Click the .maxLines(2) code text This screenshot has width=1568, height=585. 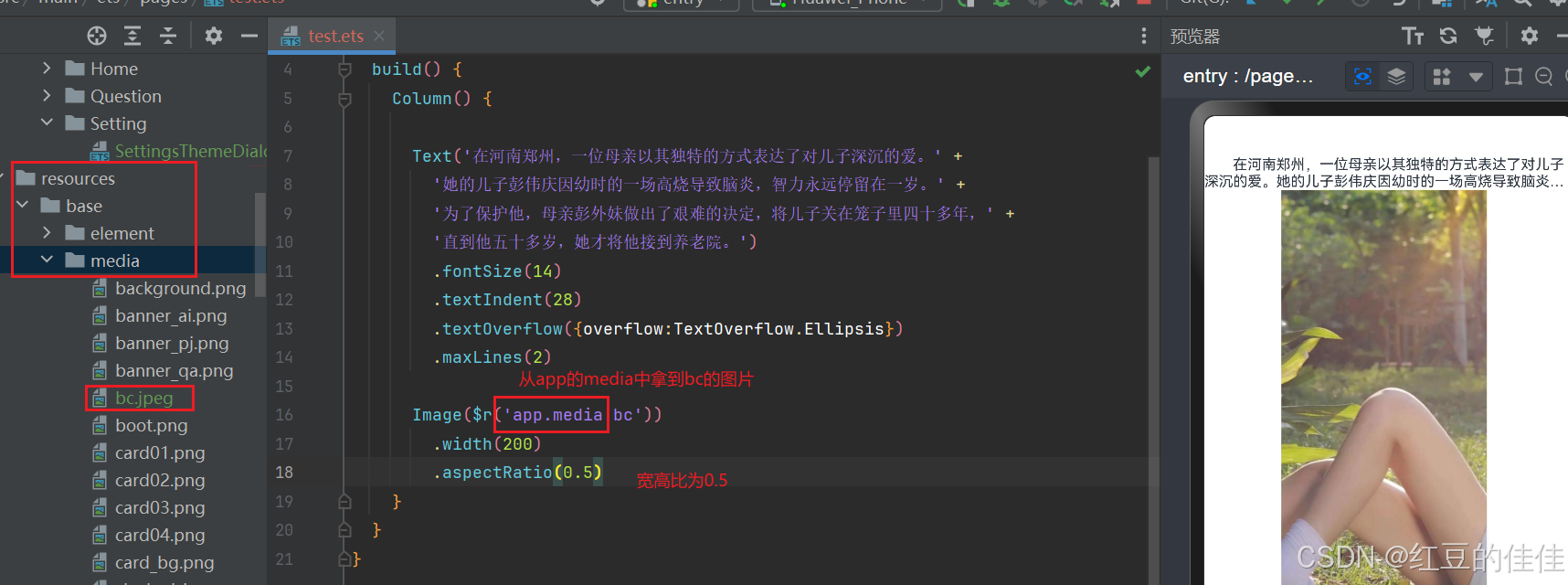pos(492,357)
